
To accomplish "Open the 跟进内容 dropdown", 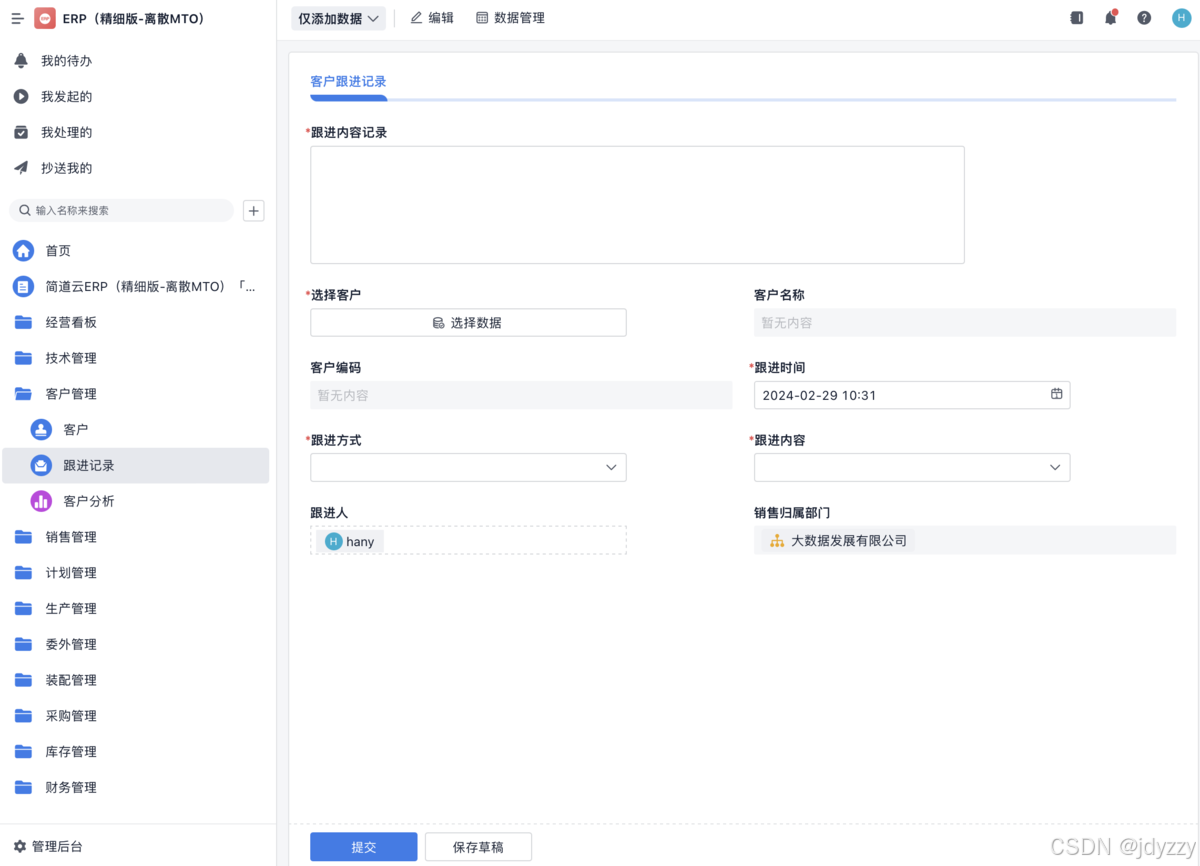I will (x=912, y=467).
